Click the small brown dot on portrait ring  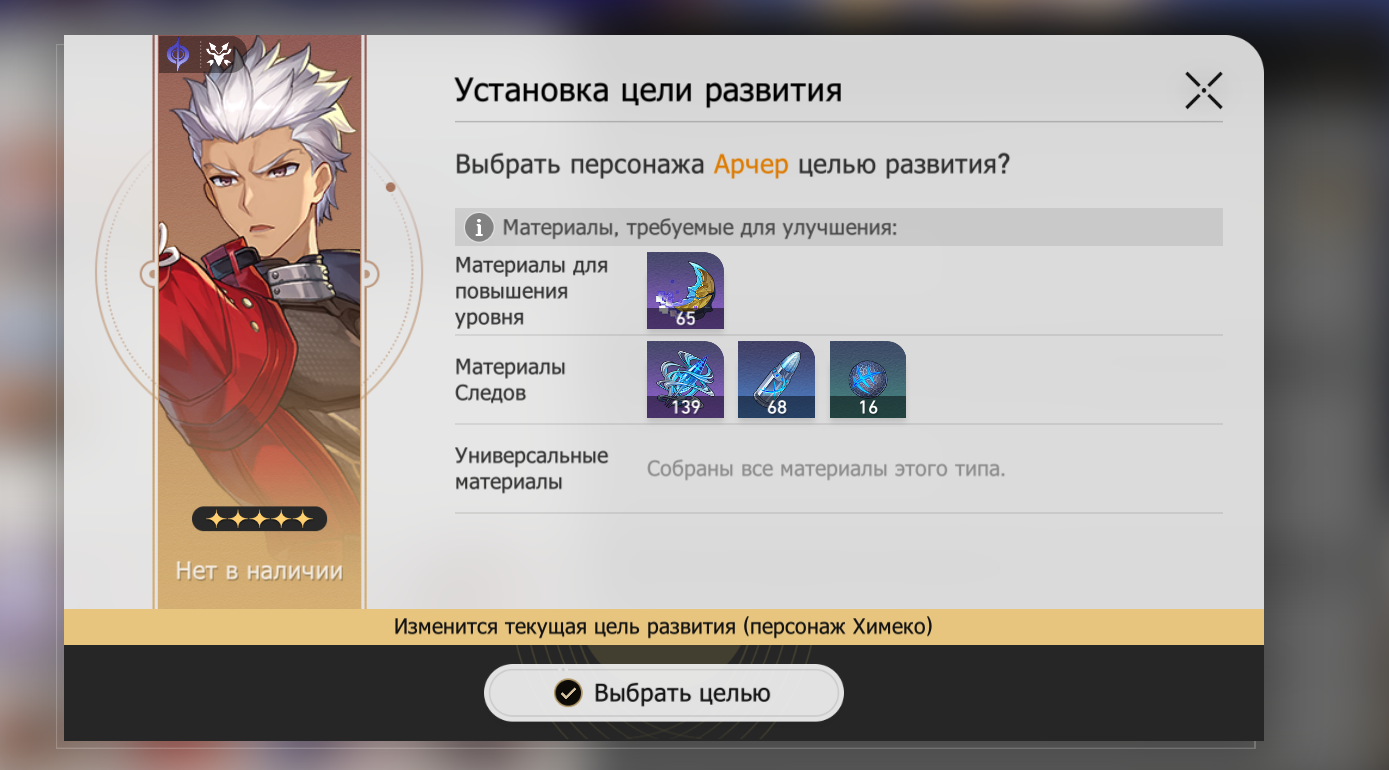[391, 187]
